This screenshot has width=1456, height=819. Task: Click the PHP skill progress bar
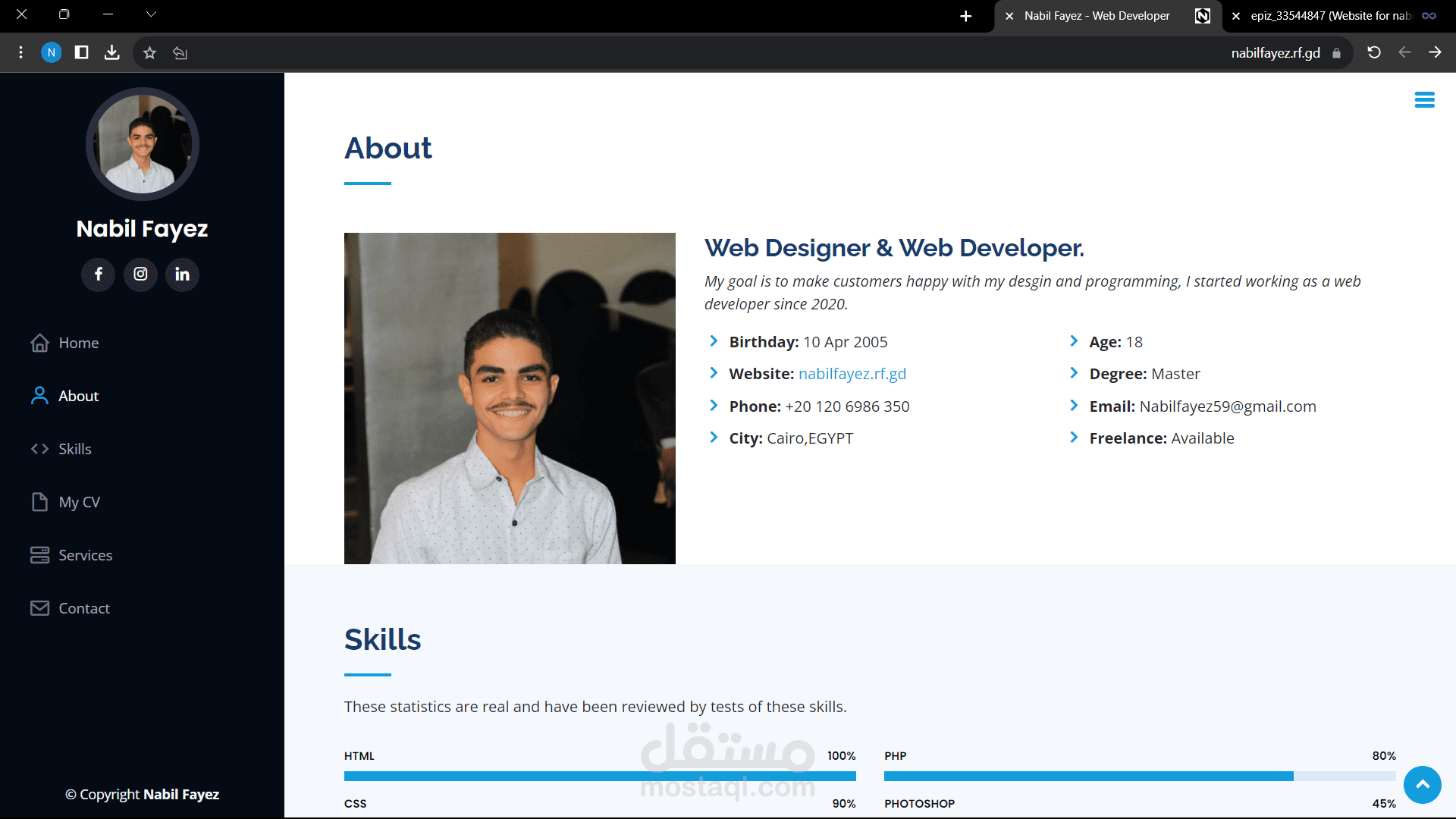click(1139, 776)
